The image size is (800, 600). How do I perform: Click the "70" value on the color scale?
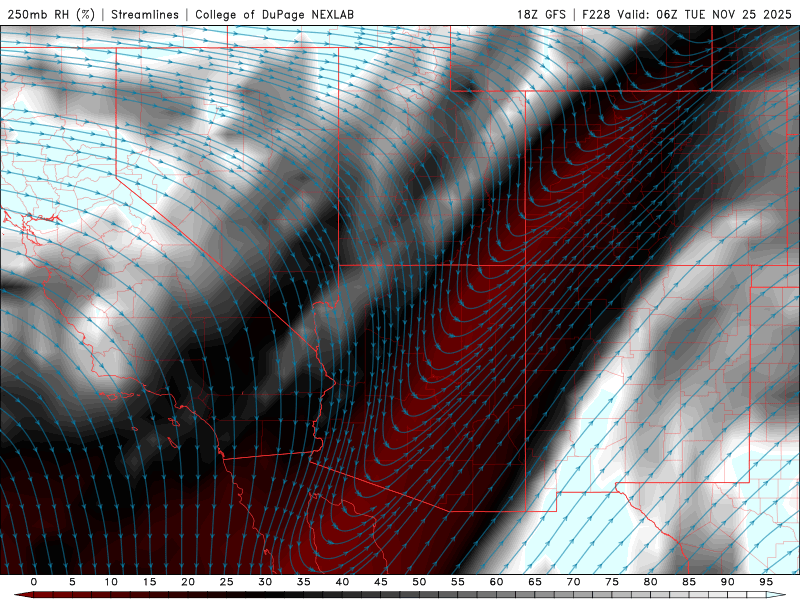point(573,582)
